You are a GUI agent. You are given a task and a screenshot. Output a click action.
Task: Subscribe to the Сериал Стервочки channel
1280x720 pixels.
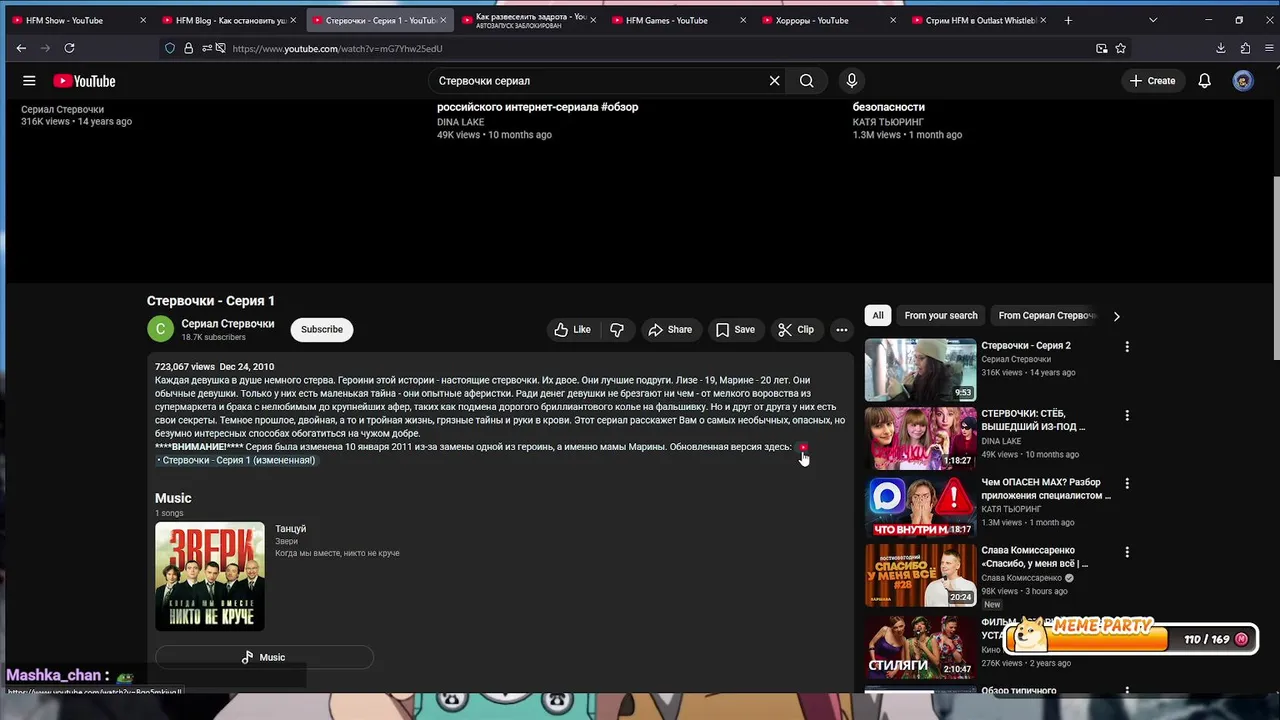[322, 329]
